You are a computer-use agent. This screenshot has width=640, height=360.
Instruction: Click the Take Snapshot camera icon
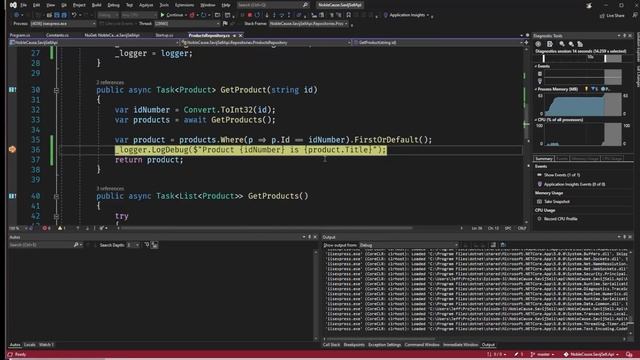540,202
